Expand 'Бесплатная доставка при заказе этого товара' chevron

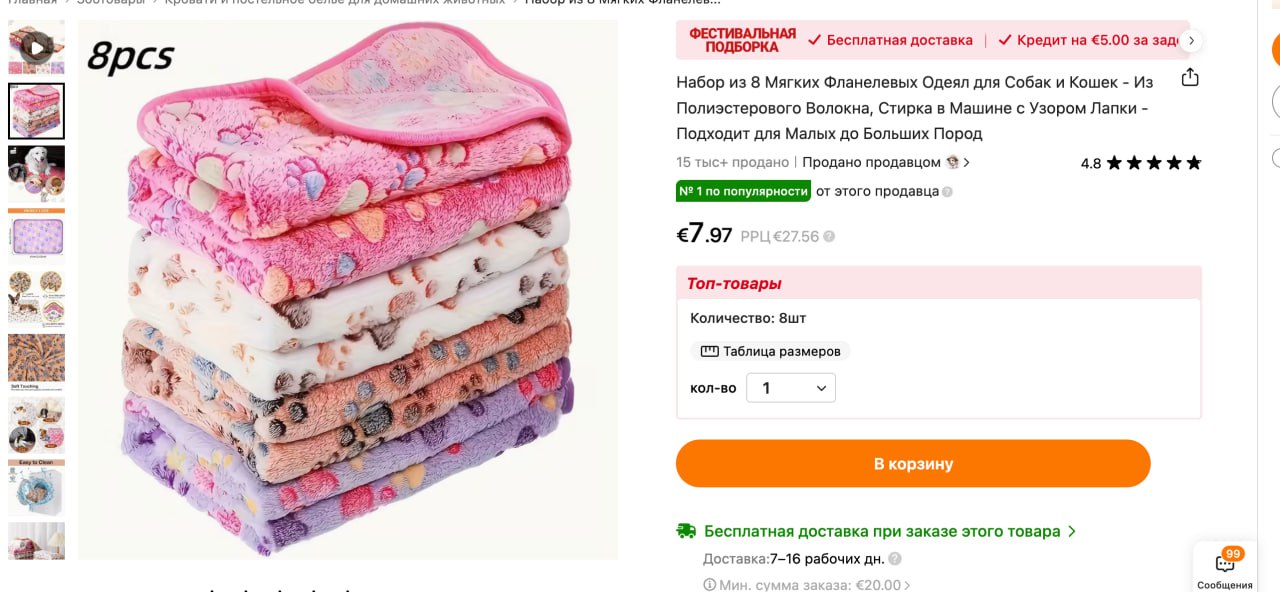[1072, 532]
